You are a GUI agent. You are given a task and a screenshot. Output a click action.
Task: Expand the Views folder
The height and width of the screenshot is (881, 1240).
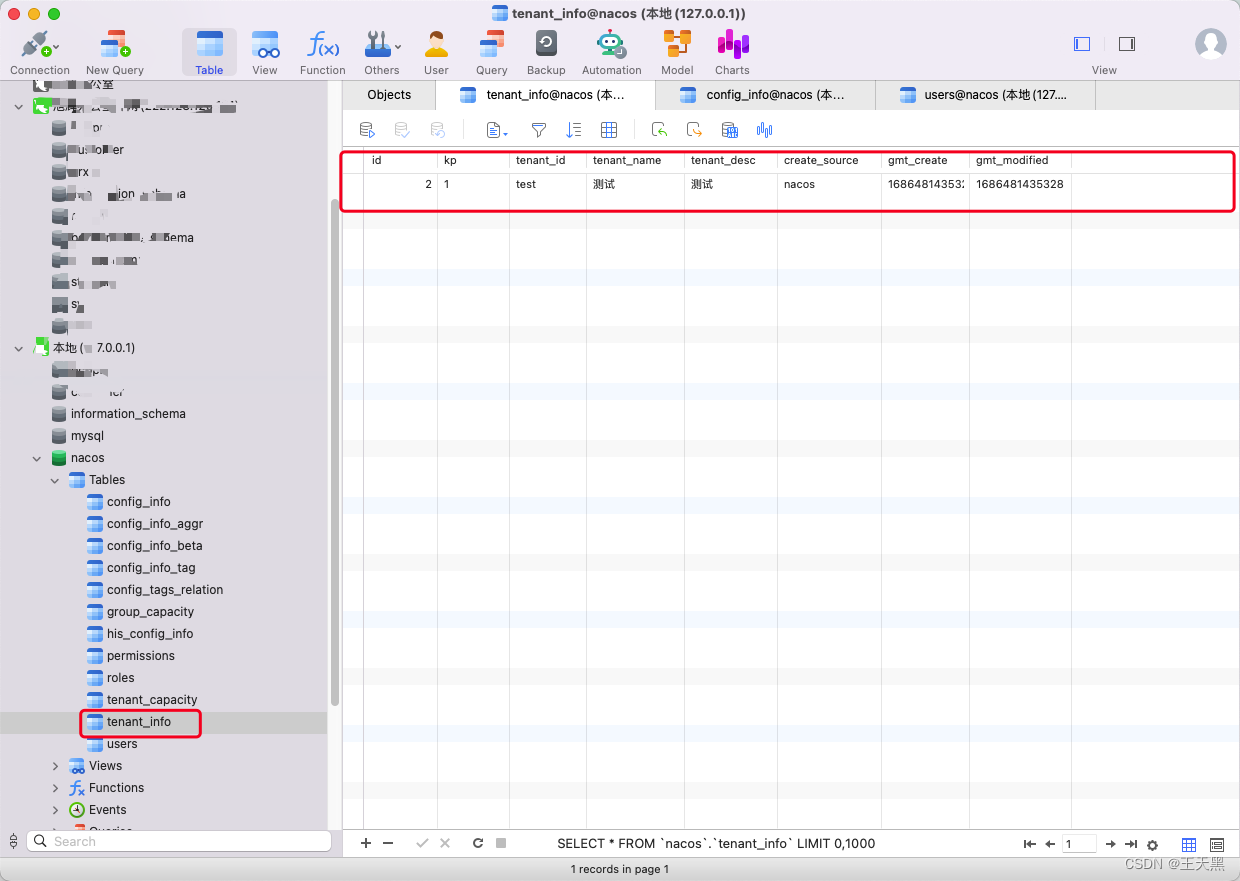point(56,766)
